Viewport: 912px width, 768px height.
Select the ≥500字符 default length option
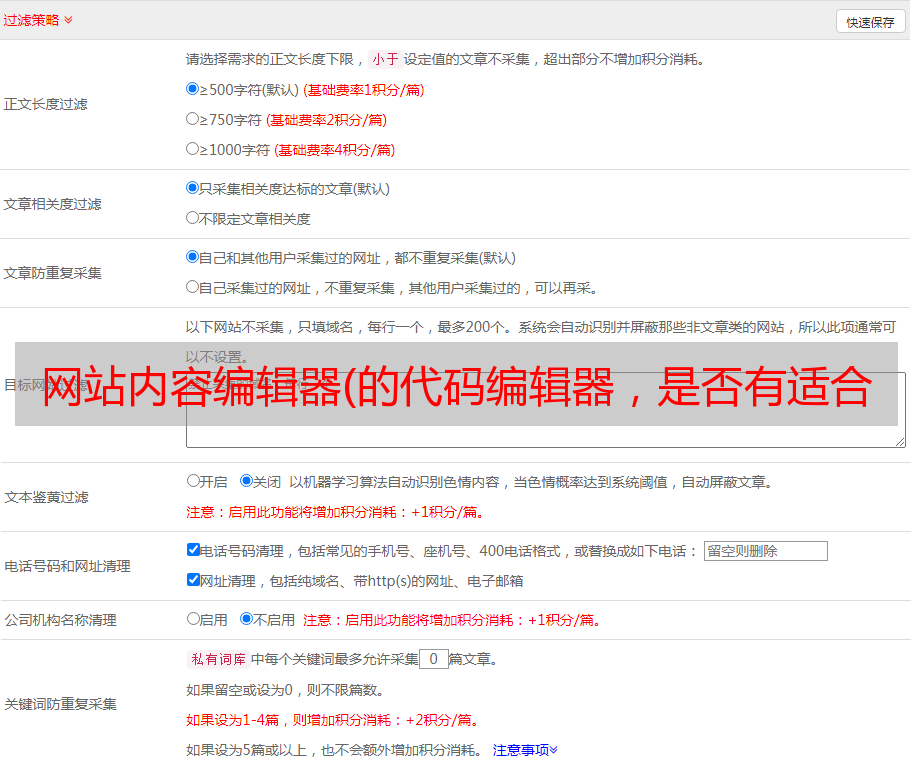tap(193, 89)
